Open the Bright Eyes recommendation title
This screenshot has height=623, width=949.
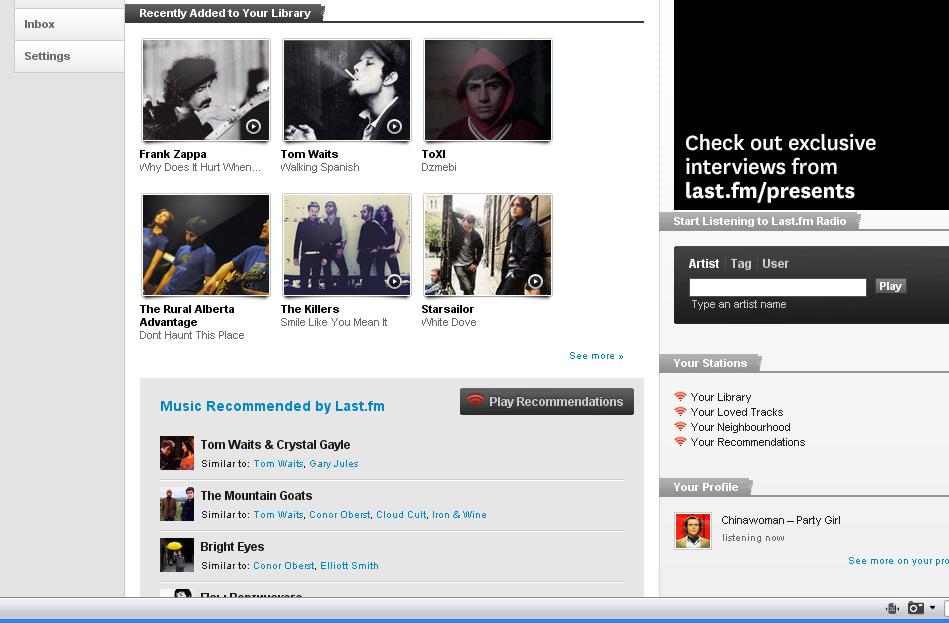[232, 546]
